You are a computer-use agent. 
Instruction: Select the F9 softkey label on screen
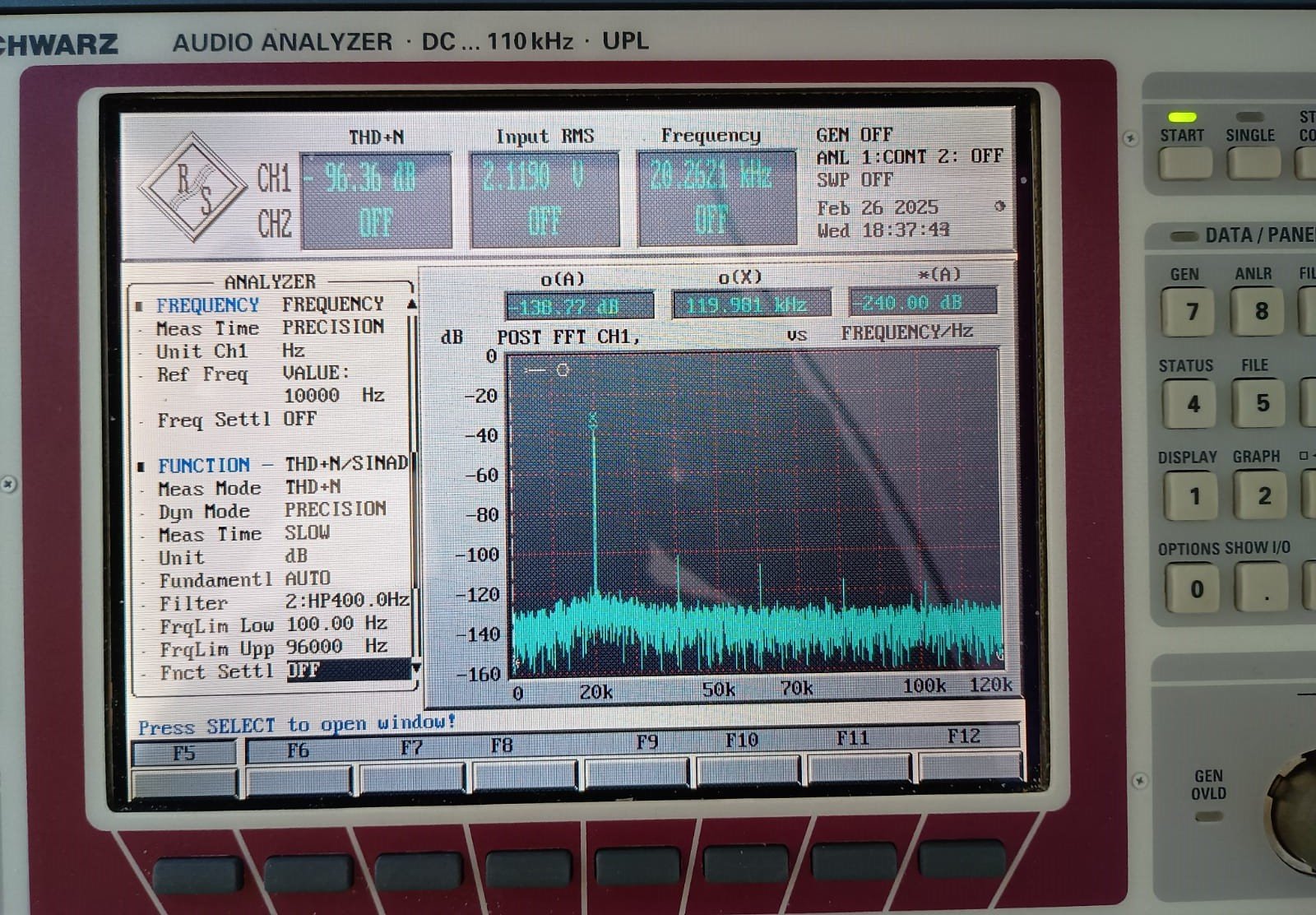(647, 742)
